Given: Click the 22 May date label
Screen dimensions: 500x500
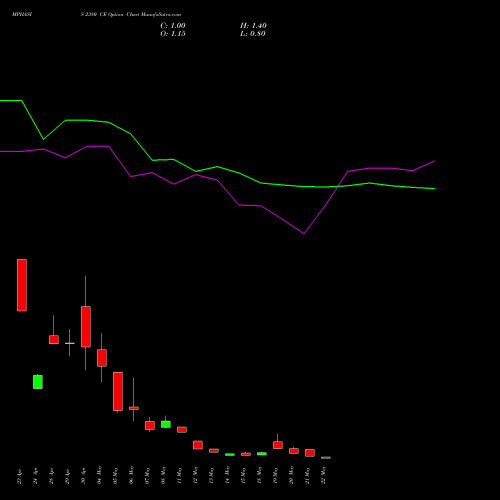Looking at the screenshot, I should coord(323,476).
